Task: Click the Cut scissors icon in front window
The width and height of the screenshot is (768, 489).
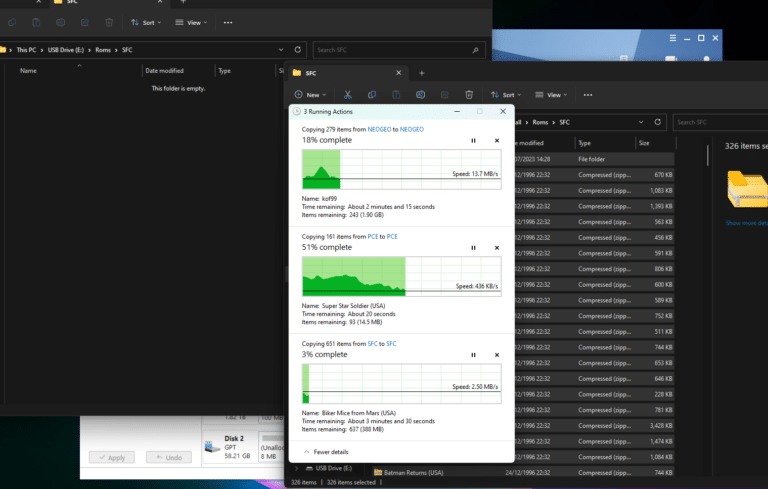Action: pos(347,95)
